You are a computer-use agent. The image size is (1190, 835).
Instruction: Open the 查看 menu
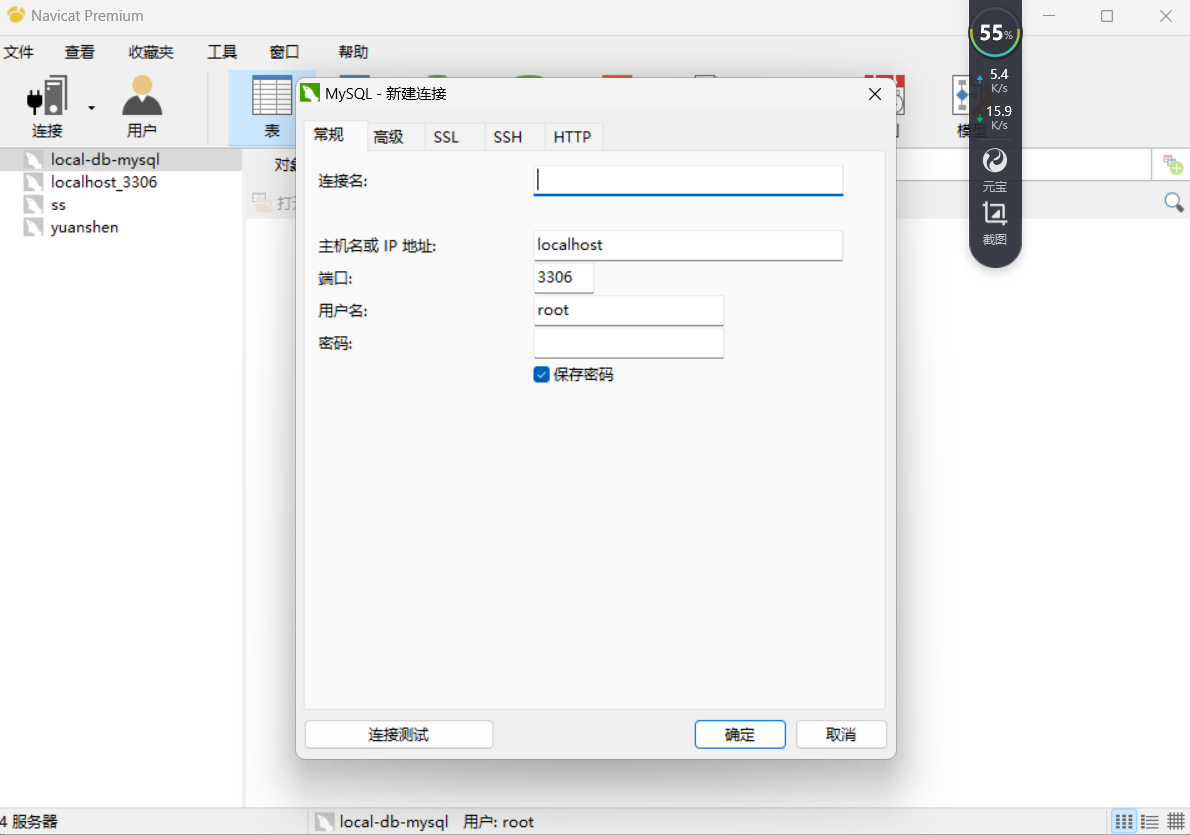[x=80, y=52]
